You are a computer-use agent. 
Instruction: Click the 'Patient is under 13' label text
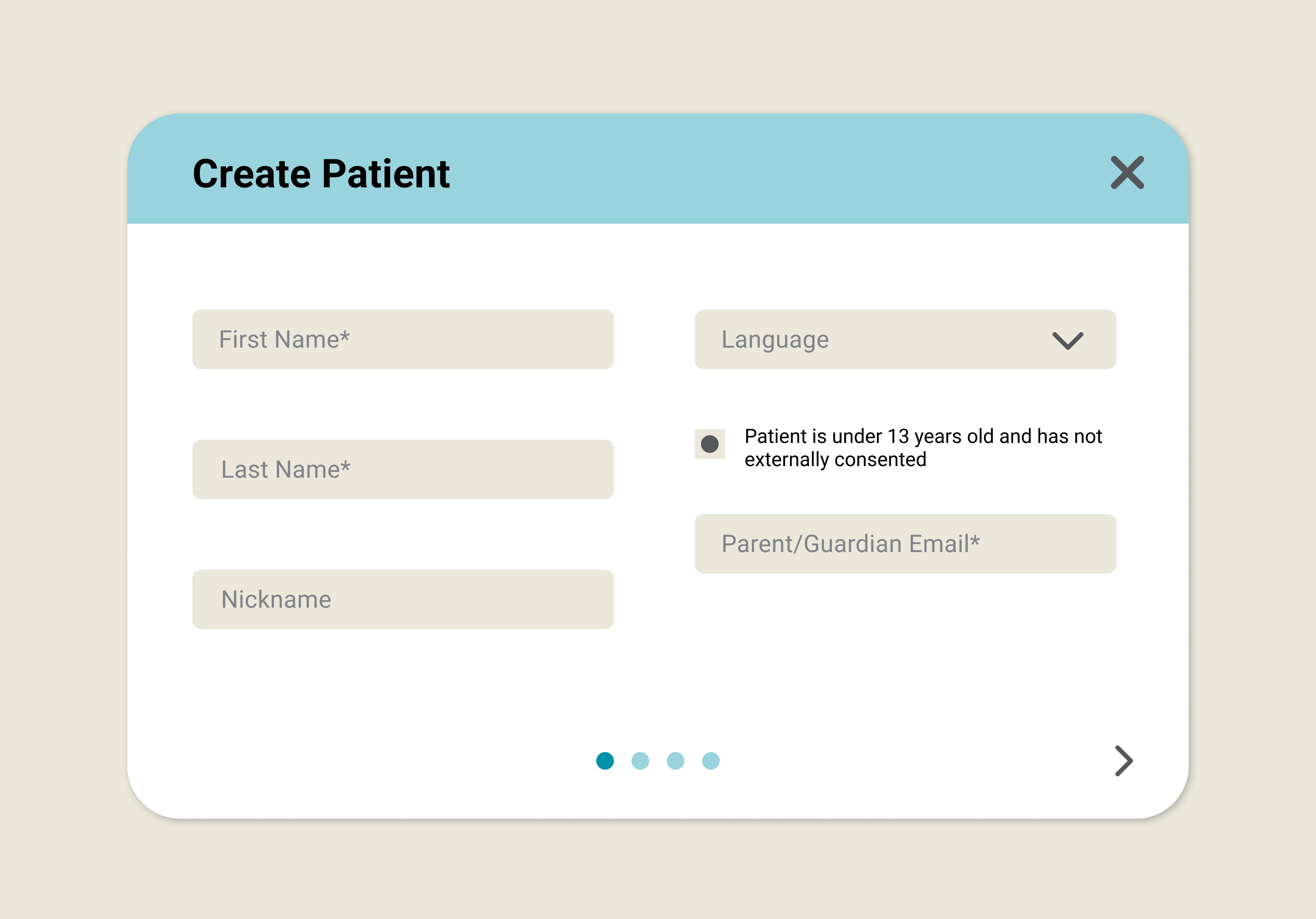tap(922, 447)
